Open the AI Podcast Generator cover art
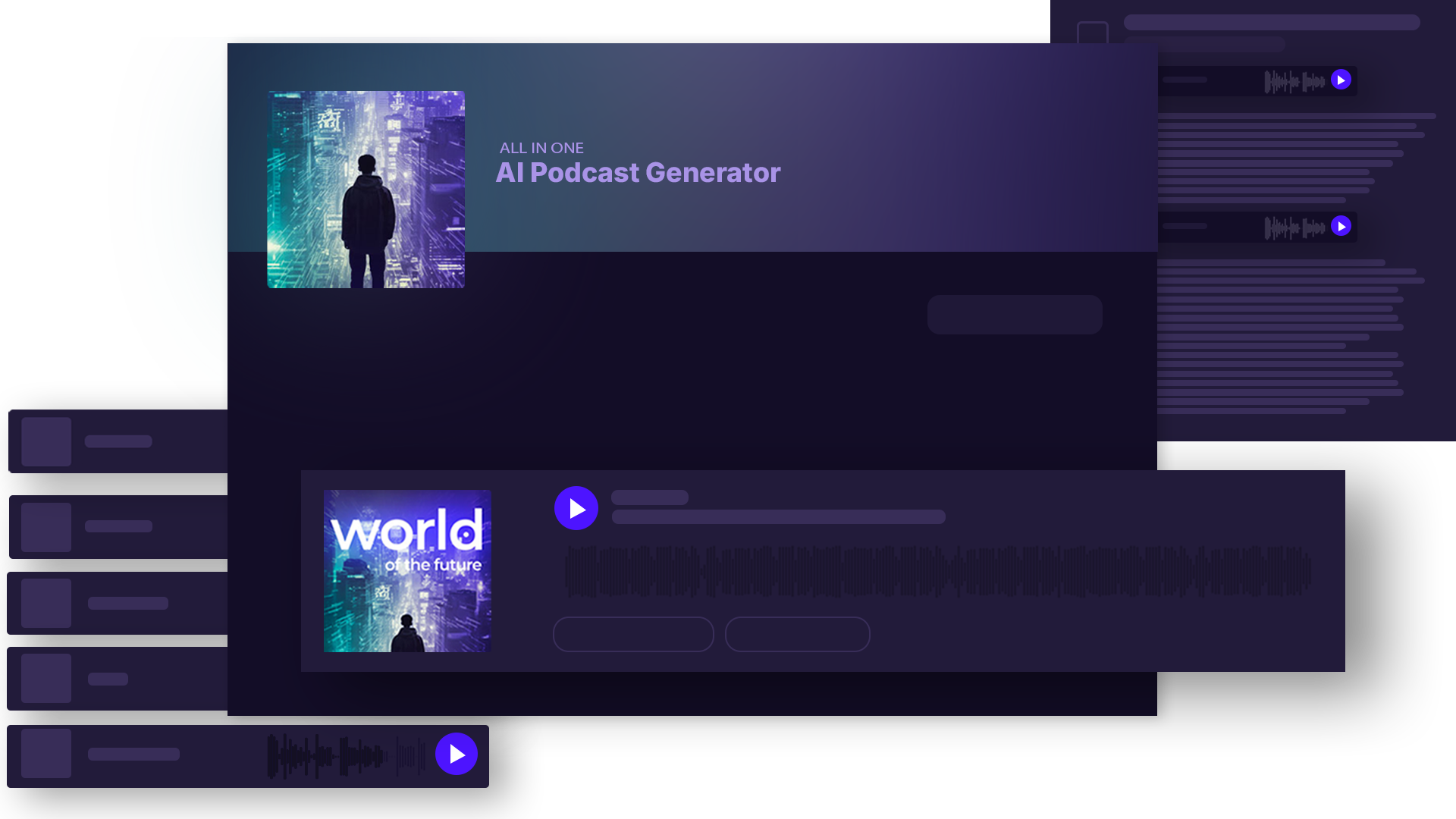 366,190
